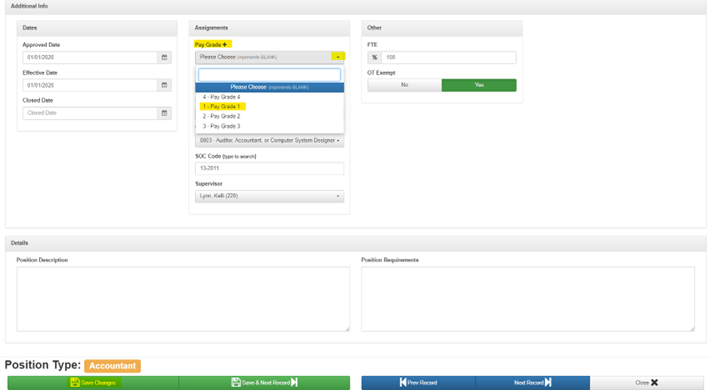Click the Pay Grade dropdown search box
Image resolution: width=710 pixels, height=390 pixels.
tap(269, 75)
